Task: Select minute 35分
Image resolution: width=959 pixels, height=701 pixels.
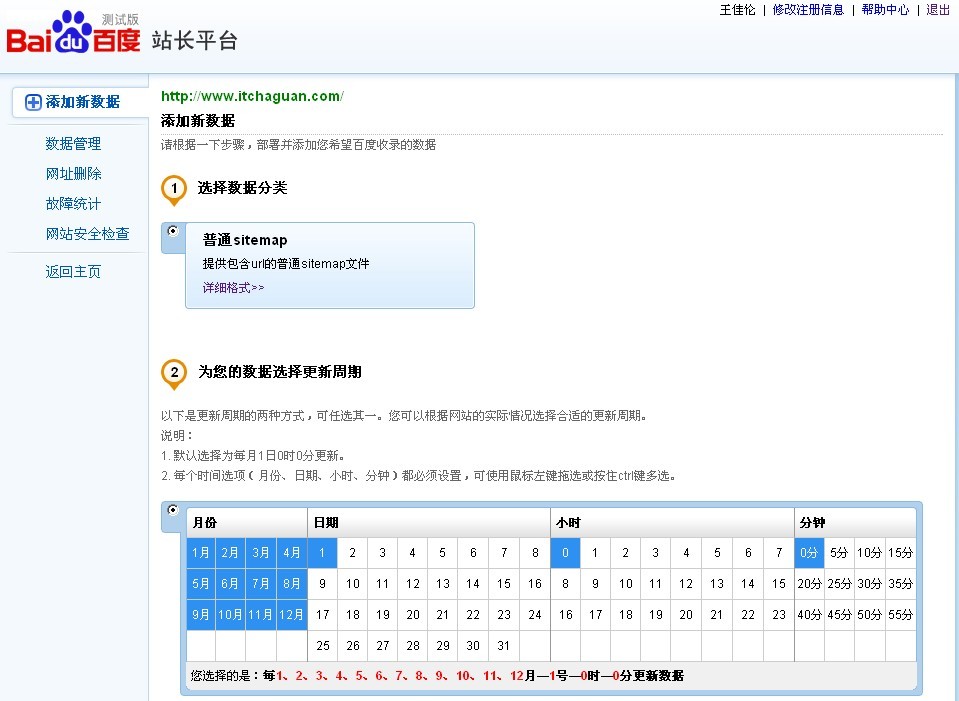Action: (900, 584)
